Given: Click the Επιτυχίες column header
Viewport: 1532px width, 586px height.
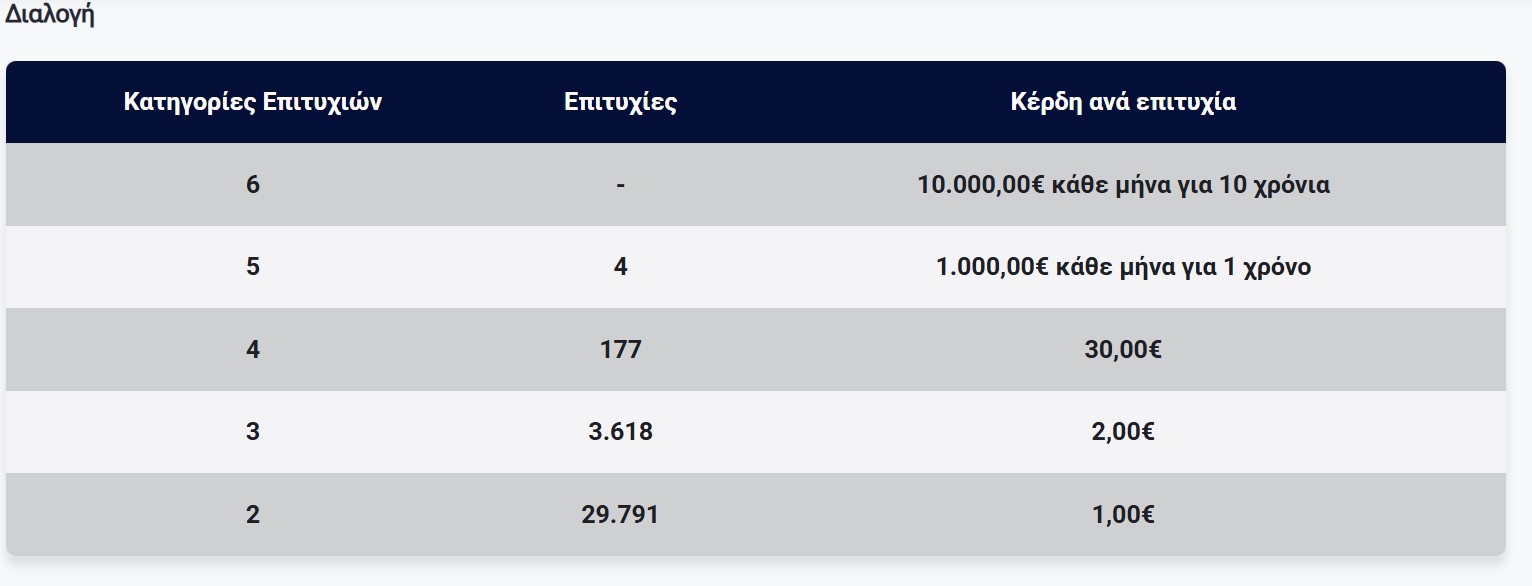Looking at the screenshot, I should [x=620, y=102].
